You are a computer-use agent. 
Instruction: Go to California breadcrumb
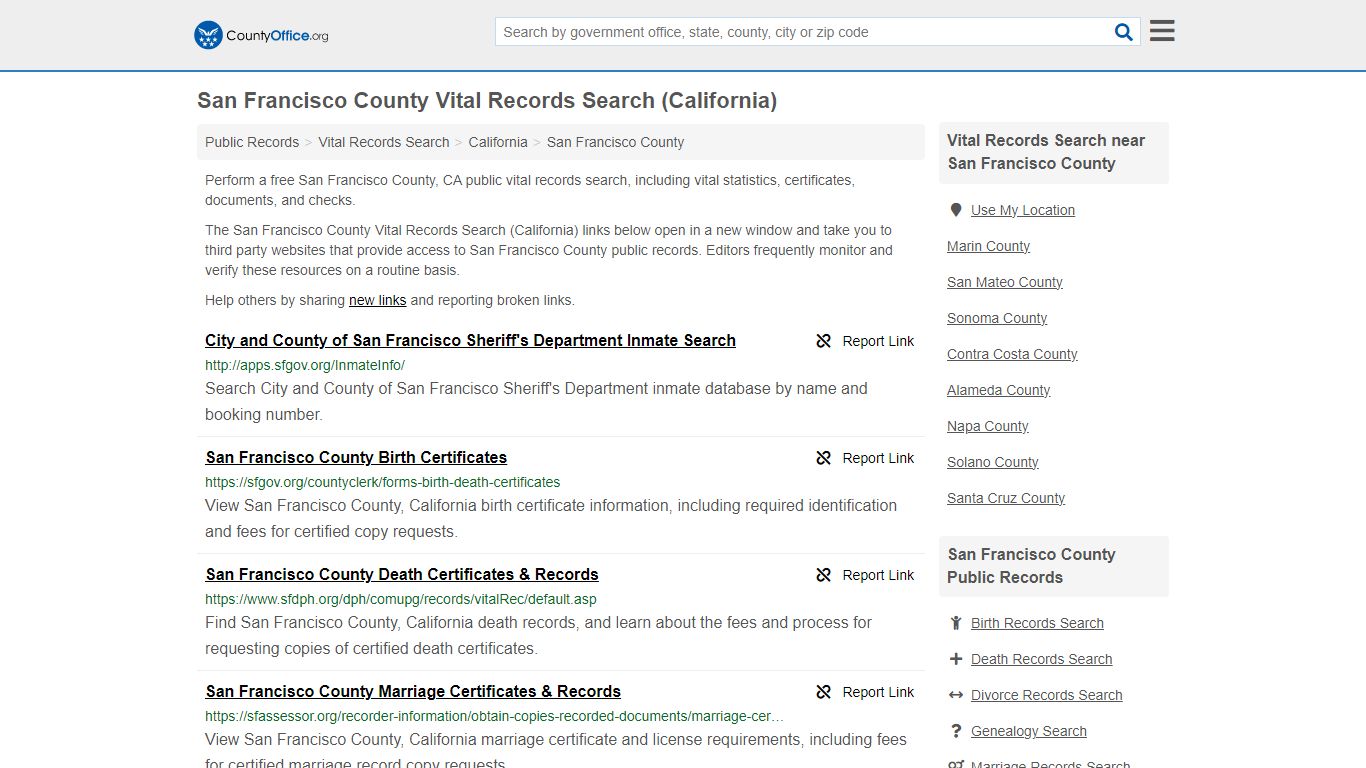(x=498, y=142)
